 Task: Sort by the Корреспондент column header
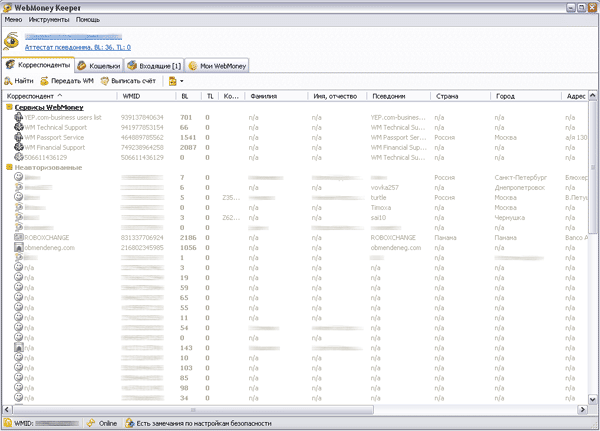point(61,96)
